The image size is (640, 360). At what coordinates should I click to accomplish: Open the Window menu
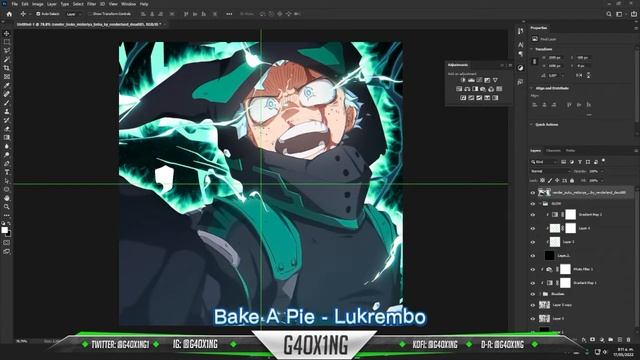pos(128,4)
